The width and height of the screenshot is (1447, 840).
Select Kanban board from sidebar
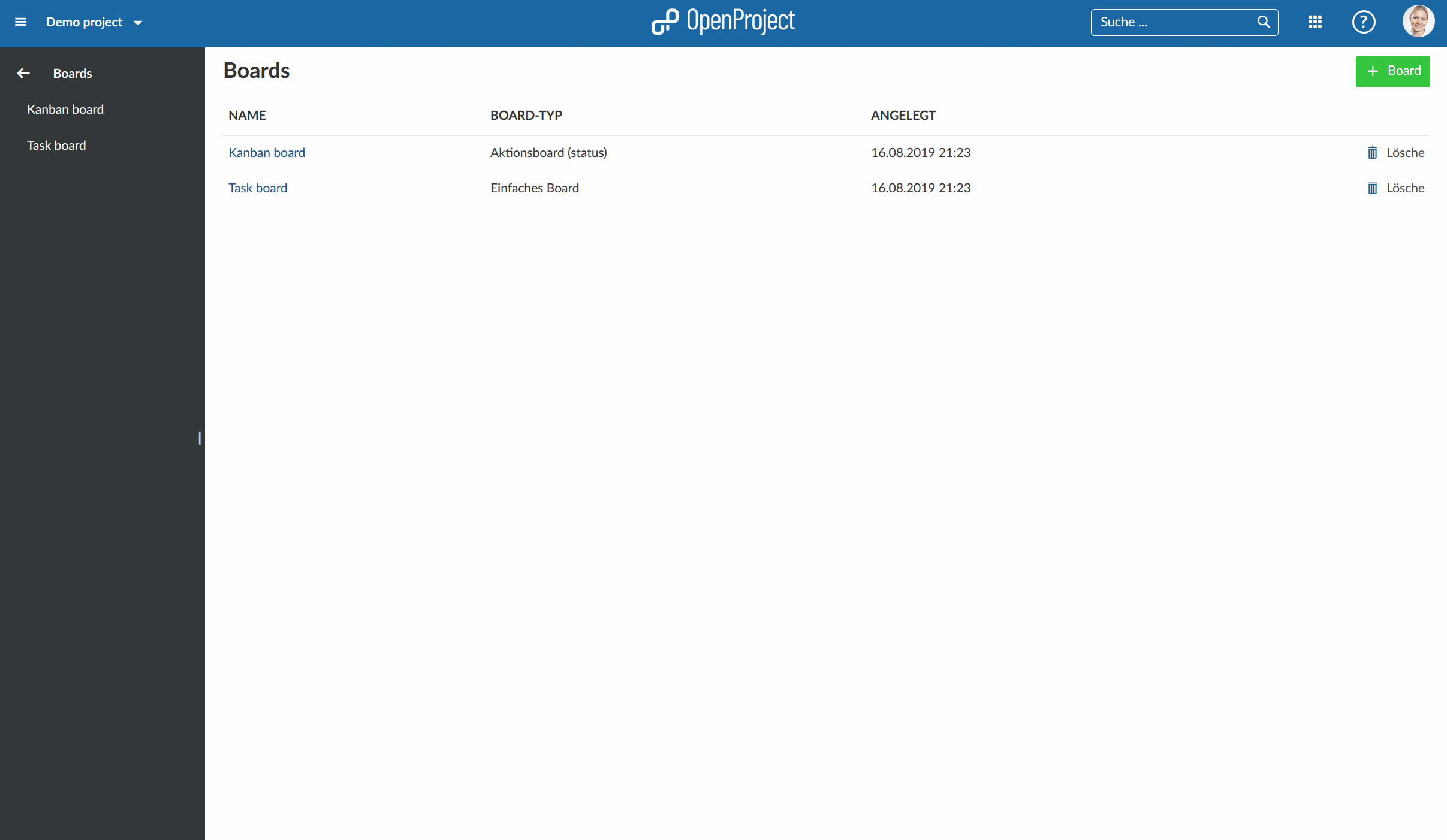[65, 109]
